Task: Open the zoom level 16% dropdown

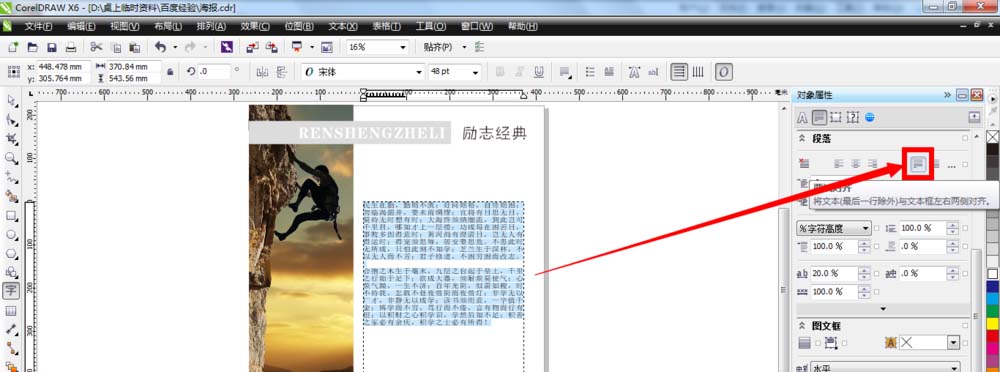Action: click(x=403, y=47)
